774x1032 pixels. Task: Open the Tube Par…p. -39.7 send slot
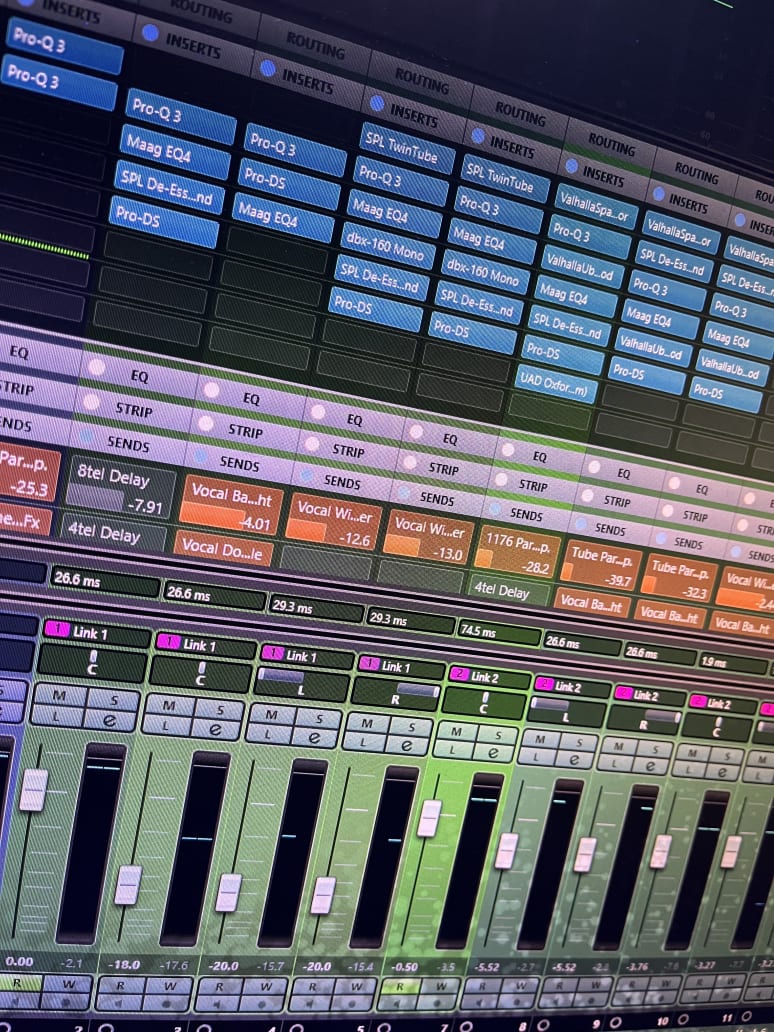pos(601,565)
